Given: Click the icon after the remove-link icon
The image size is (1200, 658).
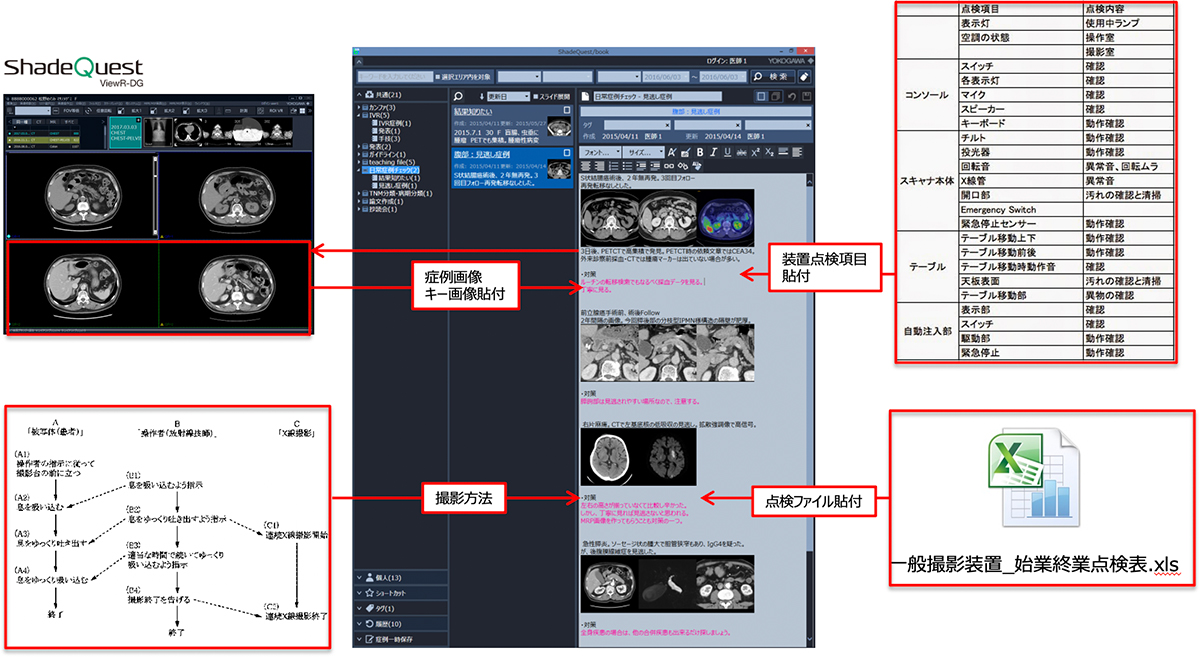Looking at the screenshot, I should pyautogui.click(x=697, y=166).
